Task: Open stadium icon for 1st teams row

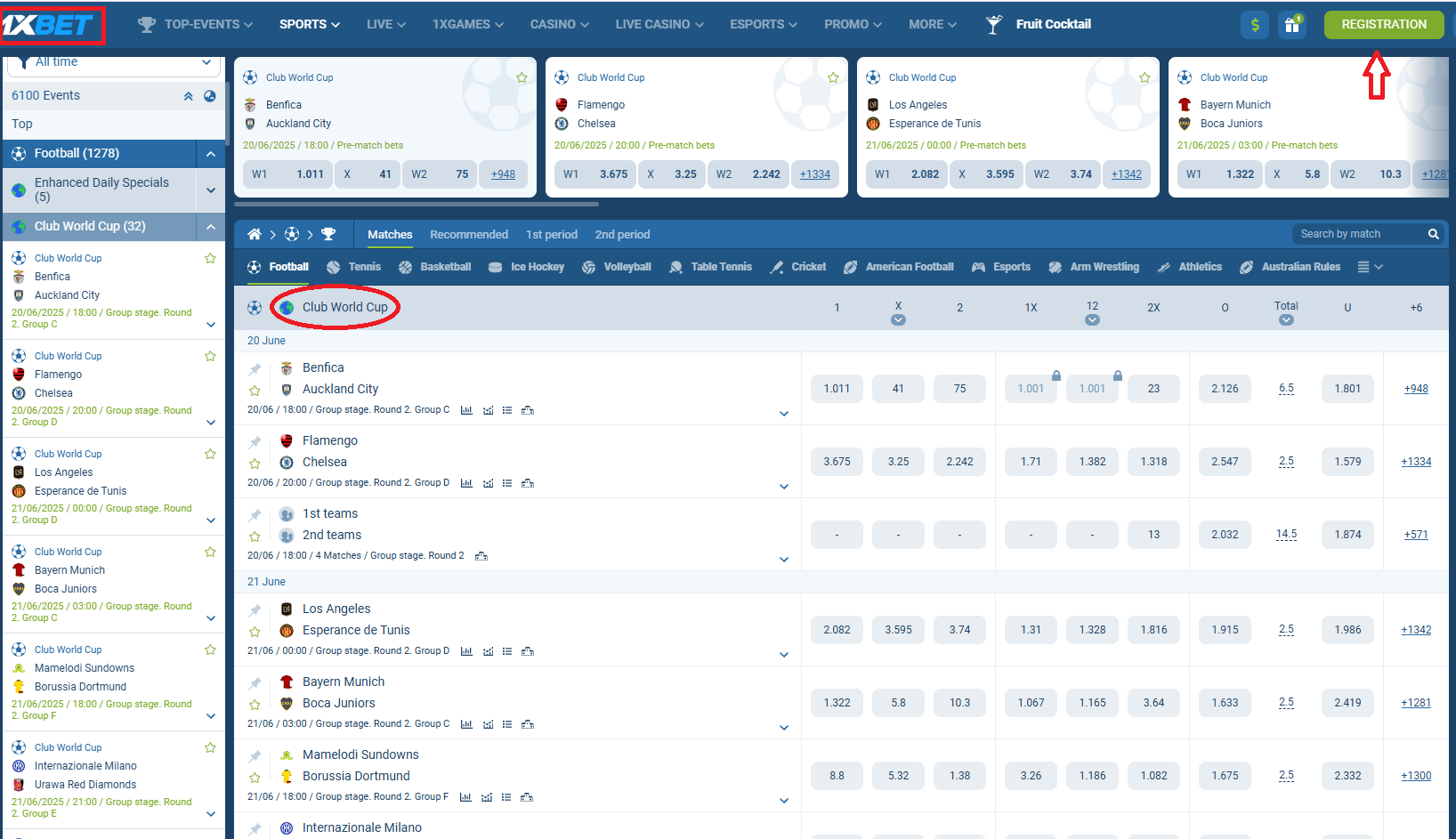Action: (481, 556)
